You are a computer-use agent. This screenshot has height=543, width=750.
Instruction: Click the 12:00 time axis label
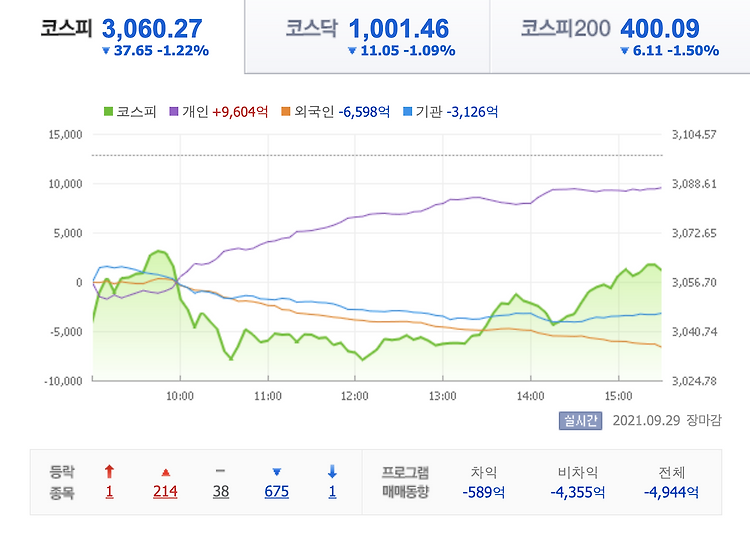[355, 396]
